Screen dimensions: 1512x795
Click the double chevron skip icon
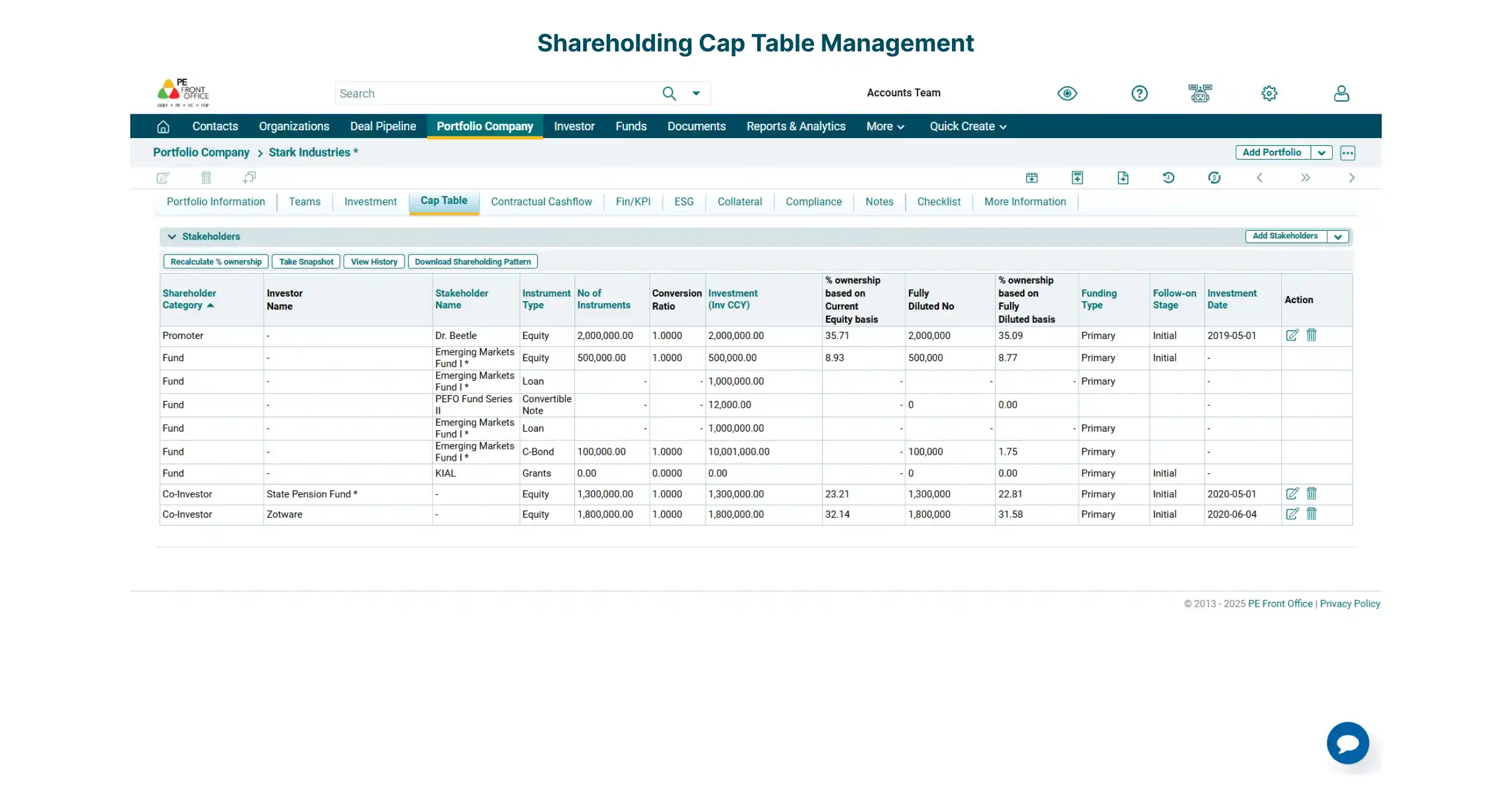tap(1305, 178)
